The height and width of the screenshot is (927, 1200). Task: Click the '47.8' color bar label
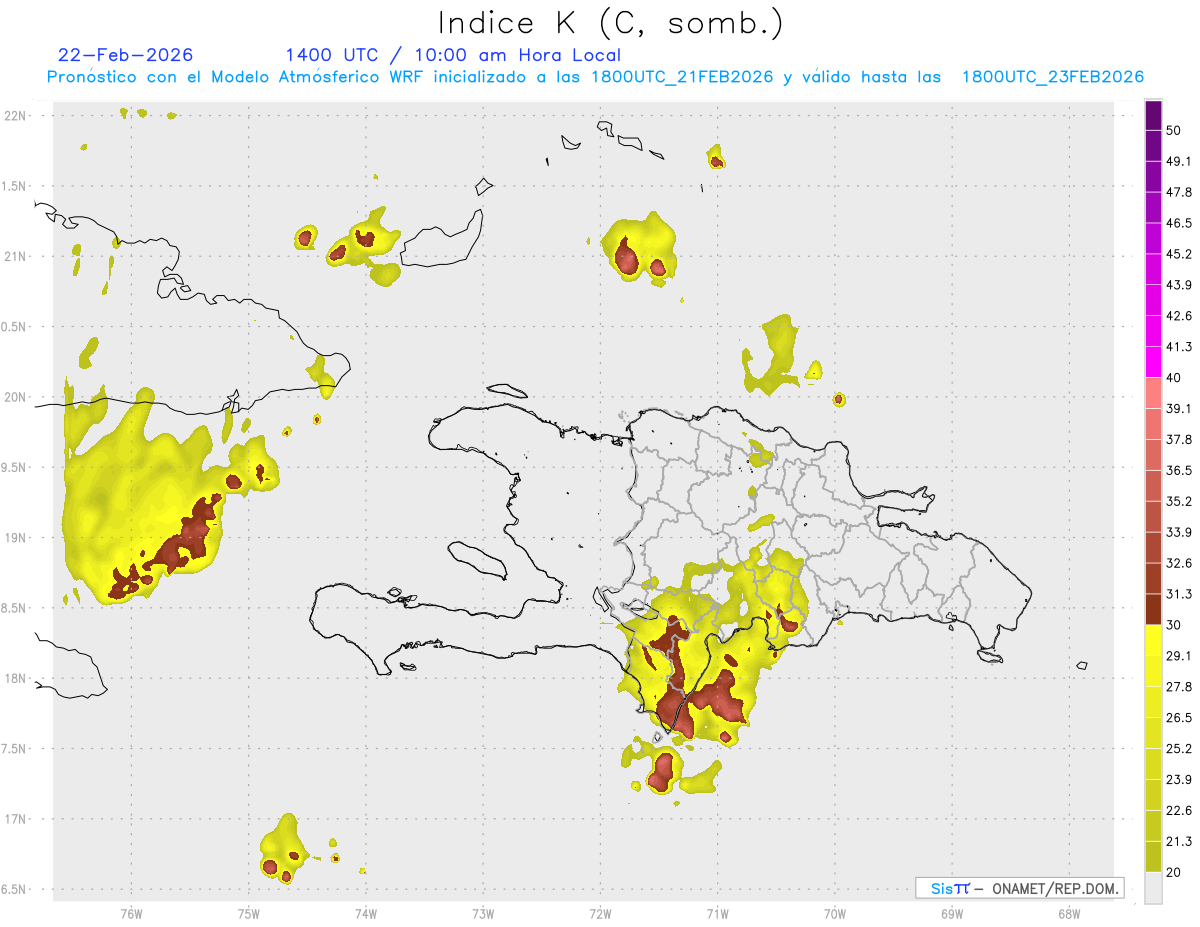[x=1179, y=192]
